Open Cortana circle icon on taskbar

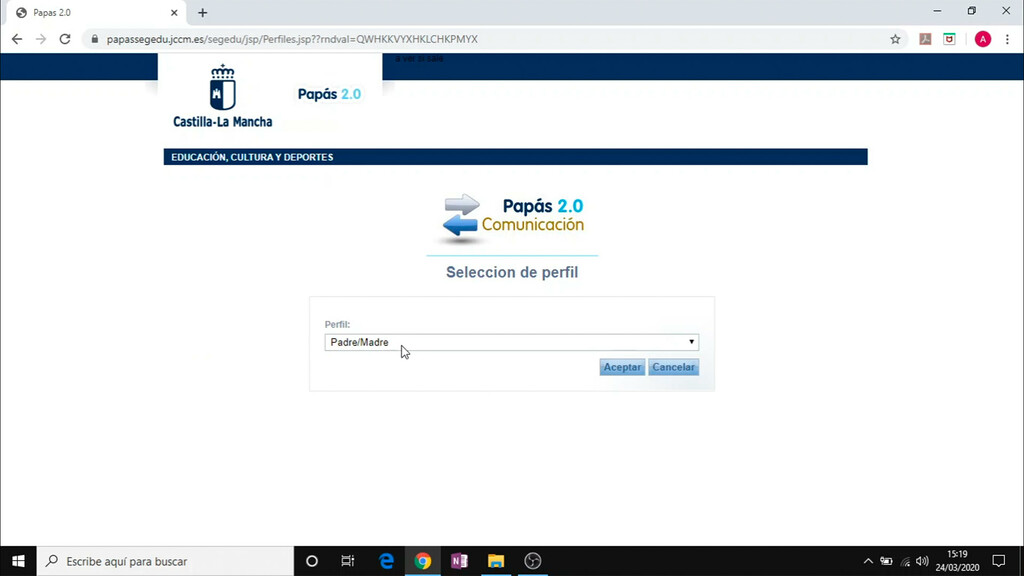[x=312, y=561]
